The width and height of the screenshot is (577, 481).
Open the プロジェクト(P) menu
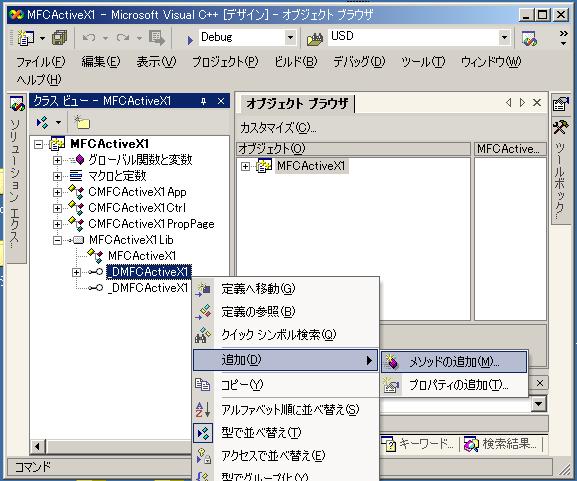tap(225, 62)
